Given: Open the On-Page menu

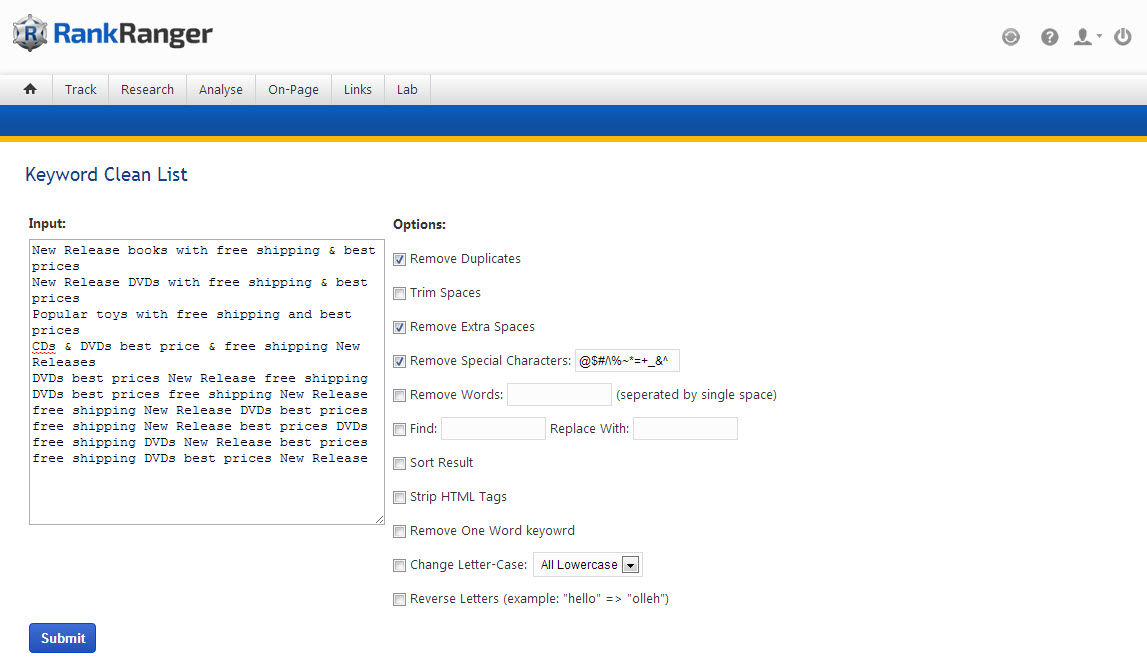Looking at the screenshot, I should click(293, 89).
